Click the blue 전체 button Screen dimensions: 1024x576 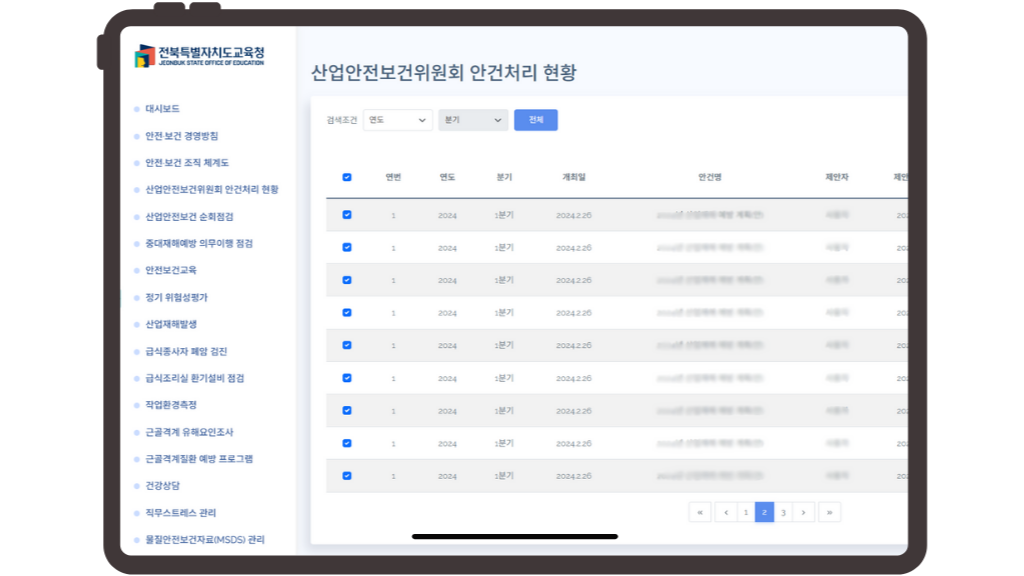(536, 120)
